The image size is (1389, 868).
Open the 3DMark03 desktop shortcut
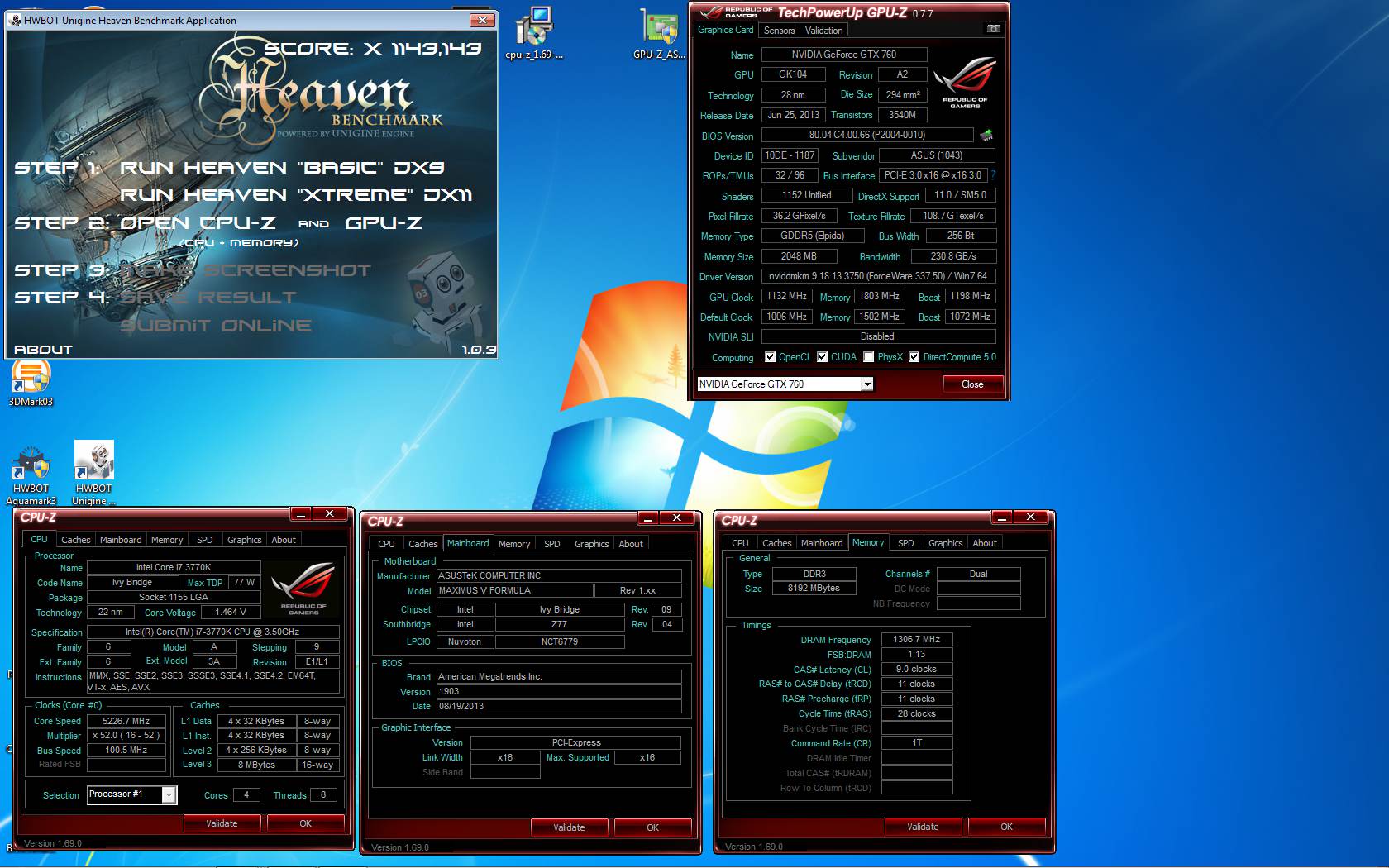click(x=31, y=383)
